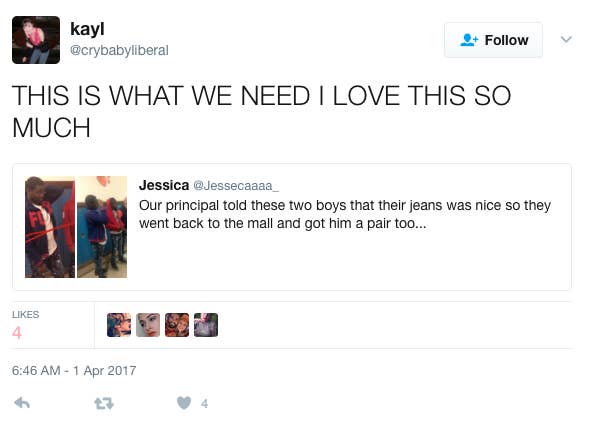
Task: Show the list of 4 likes
Action: [x=25, y=325]
